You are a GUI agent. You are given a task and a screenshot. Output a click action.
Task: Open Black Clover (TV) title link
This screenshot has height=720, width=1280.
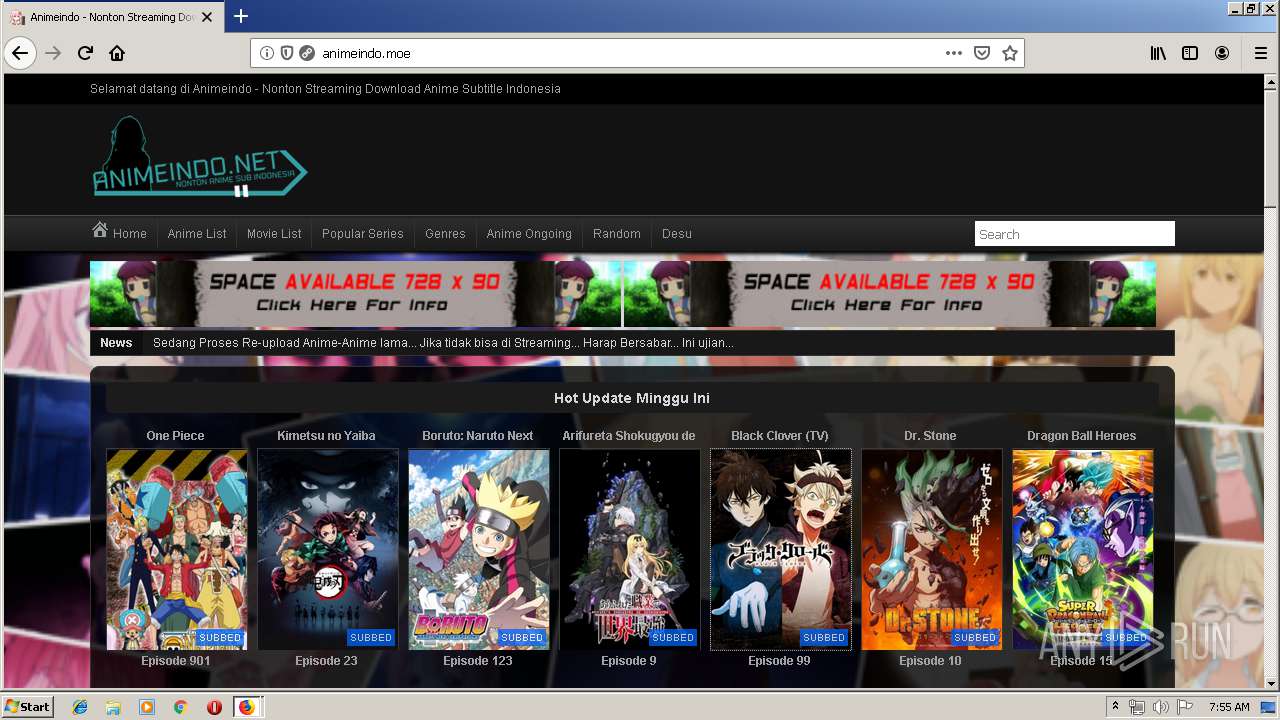pos(779,435)
